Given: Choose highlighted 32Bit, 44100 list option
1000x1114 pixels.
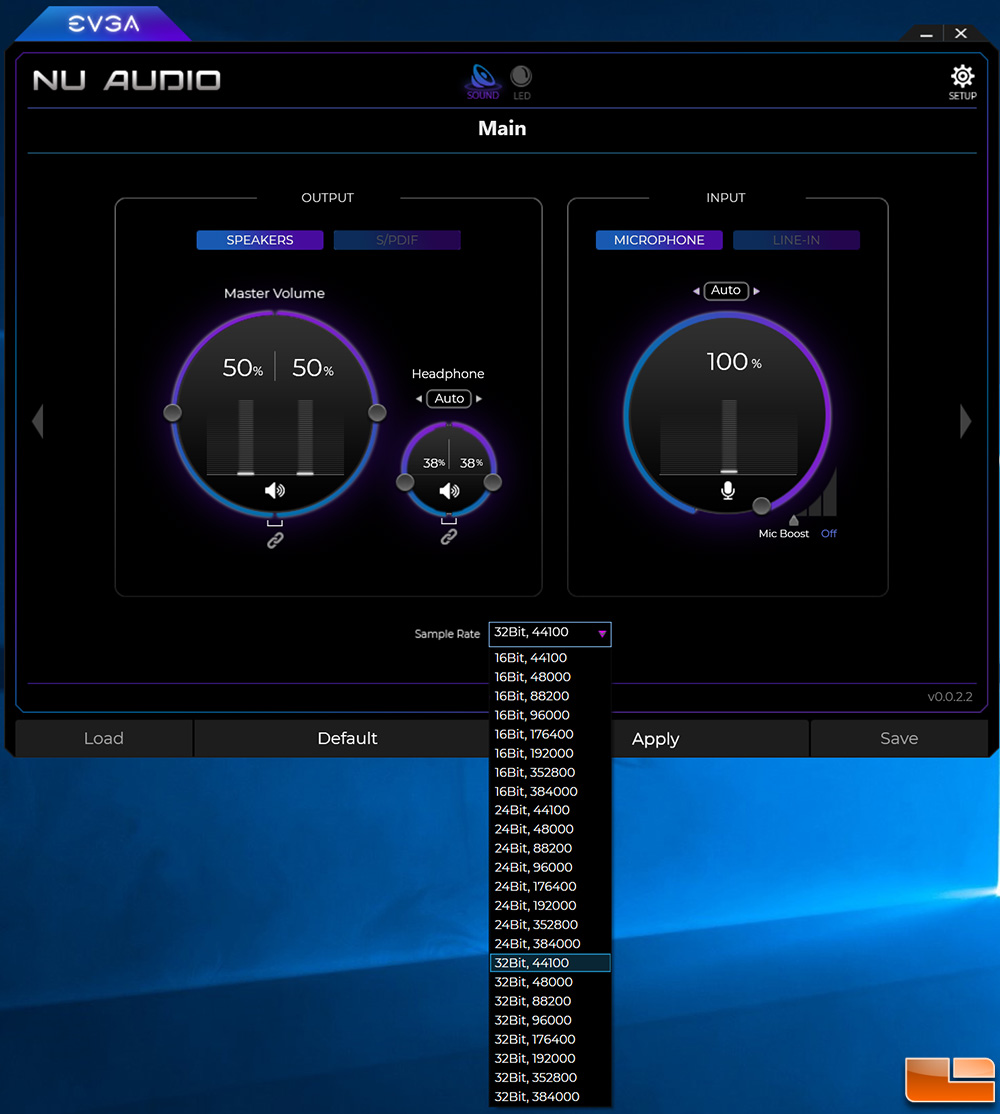Looking at the screenshot, I should [550, 963].
